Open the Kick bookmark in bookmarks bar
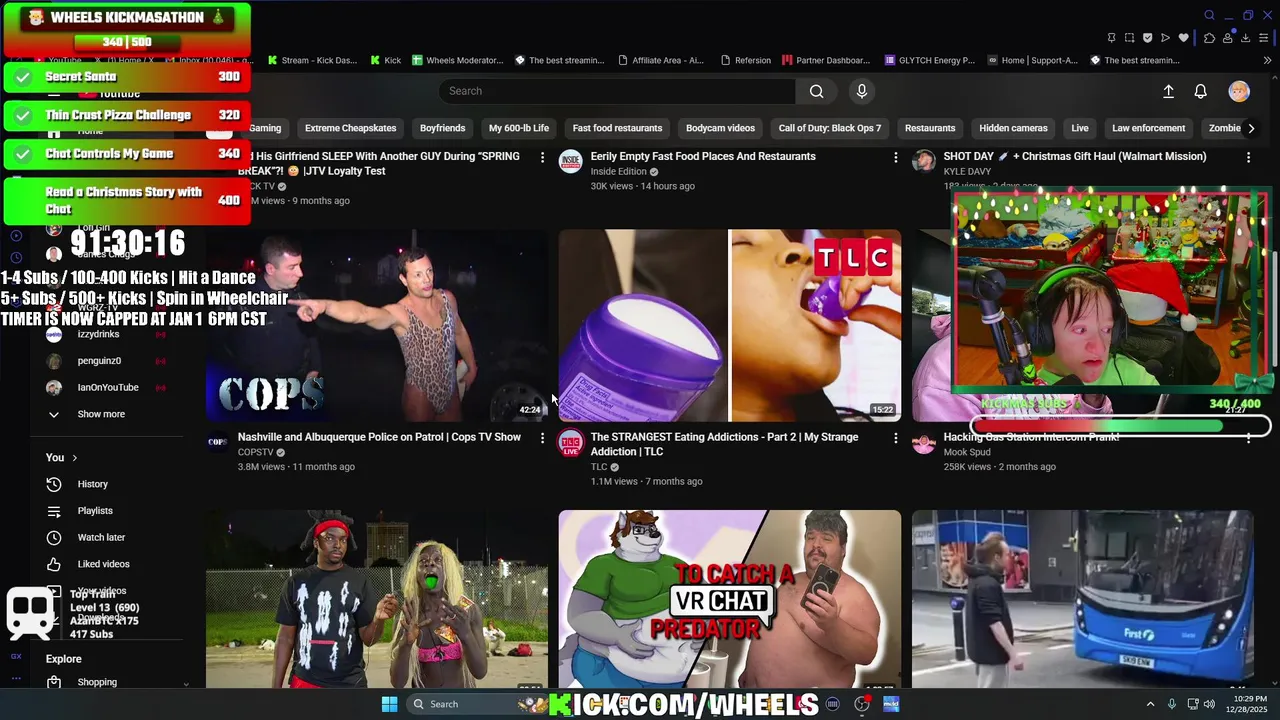Image resolution: width=1280 pixels, height=720 pixels. pyautogui.click(x=386, y=60)
